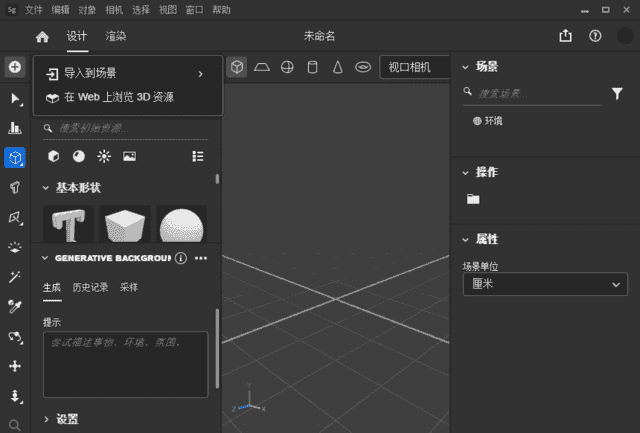Click the share/export icon
Viewport: 640px width, 433px height.
pos(566,36)
